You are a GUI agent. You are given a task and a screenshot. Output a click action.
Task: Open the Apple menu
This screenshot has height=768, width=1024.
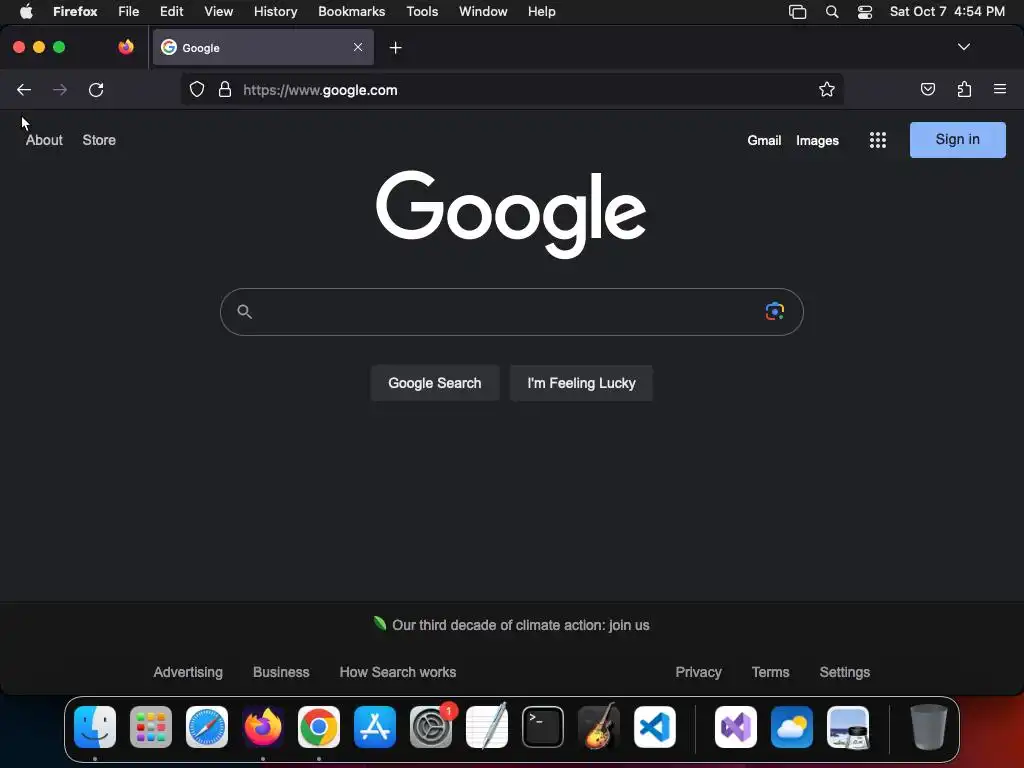tap(26, 12)
